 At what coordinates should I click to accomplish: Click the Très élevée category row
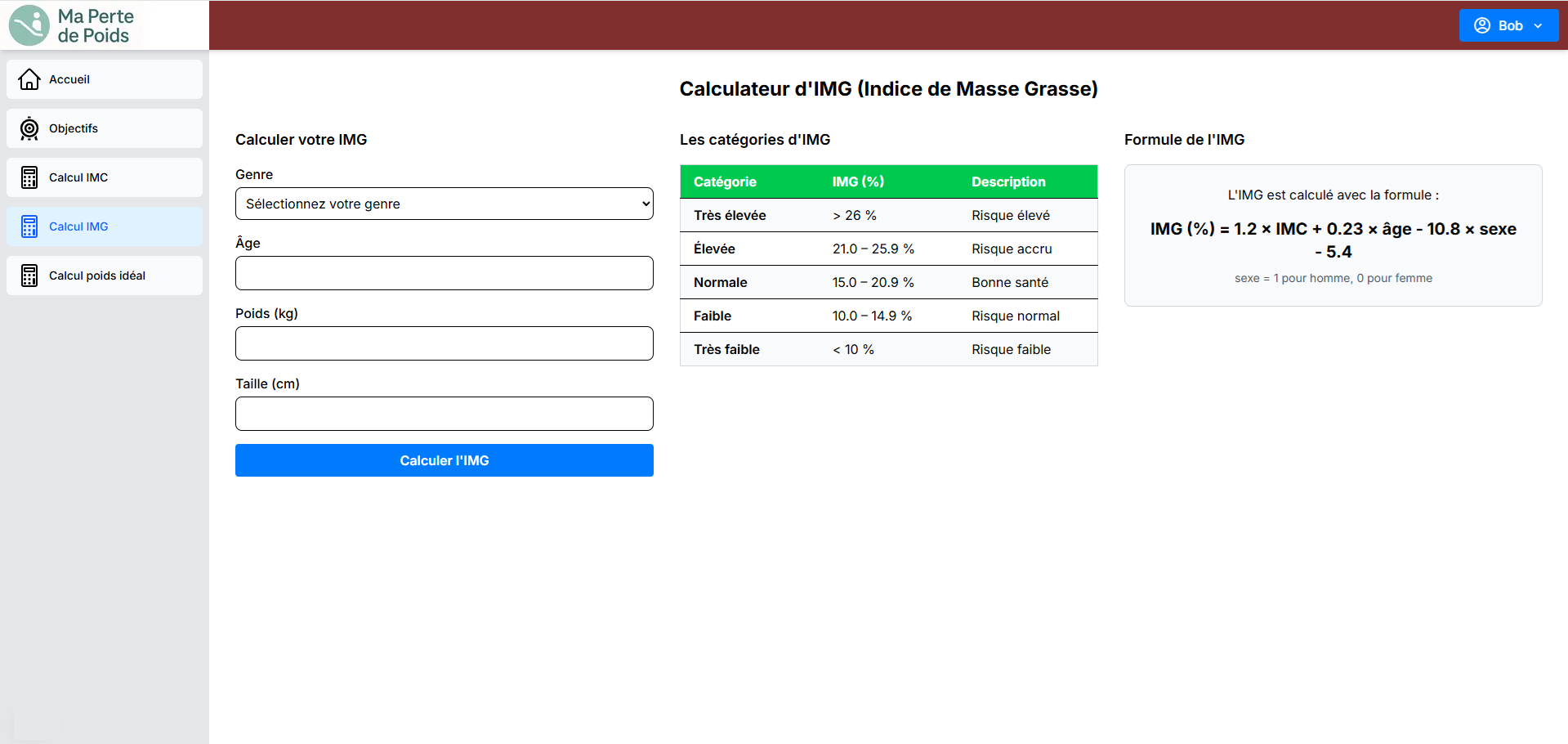[888, 215]
